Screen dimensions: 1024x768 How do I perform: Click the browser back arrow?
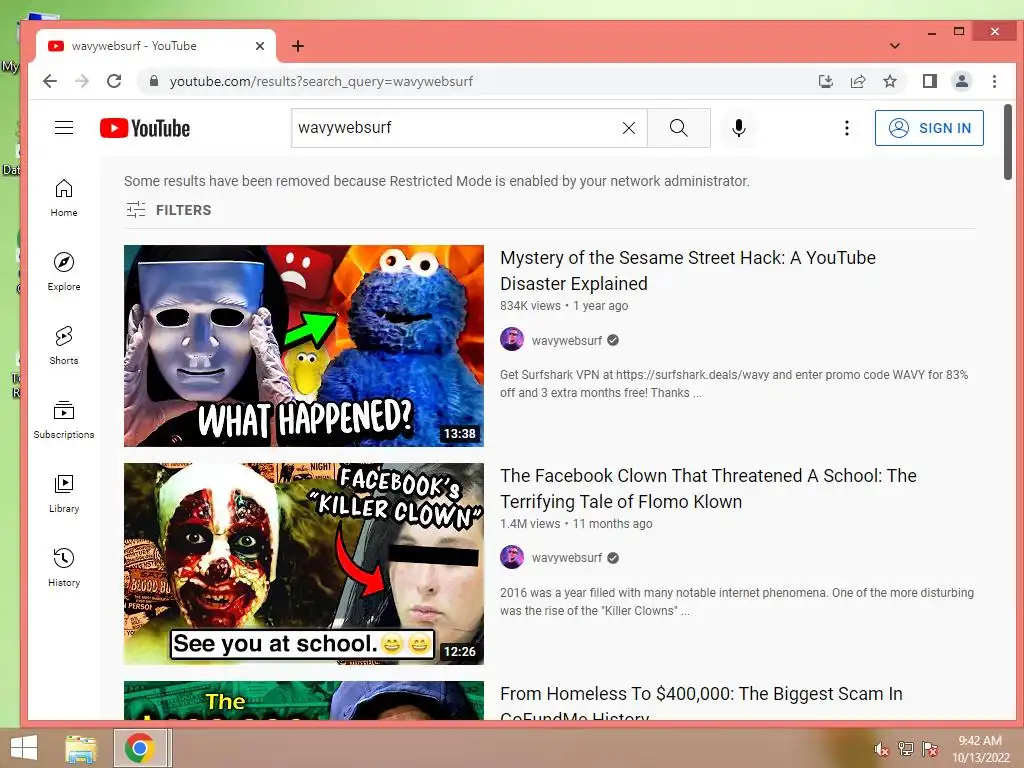point(50,81)
